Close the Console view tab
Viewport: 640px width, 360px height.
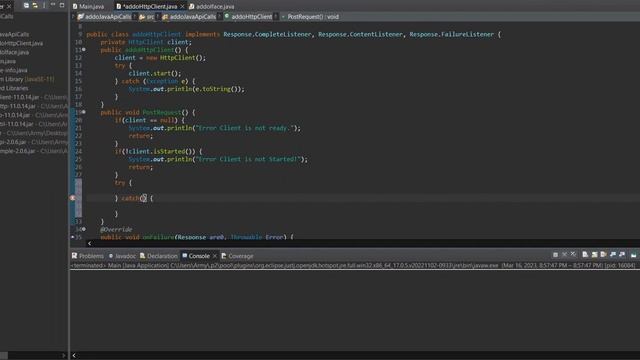pyautogui.click(x=215, y=256)
